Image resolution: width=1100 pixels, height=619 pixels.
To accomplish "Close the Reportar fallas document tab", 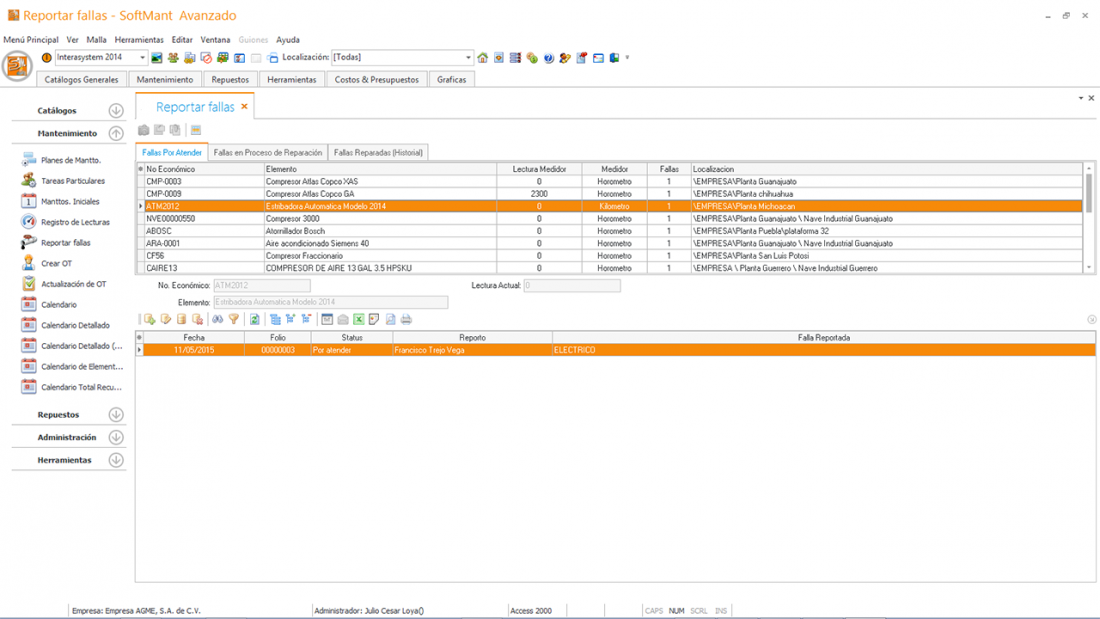I will 244,106.
